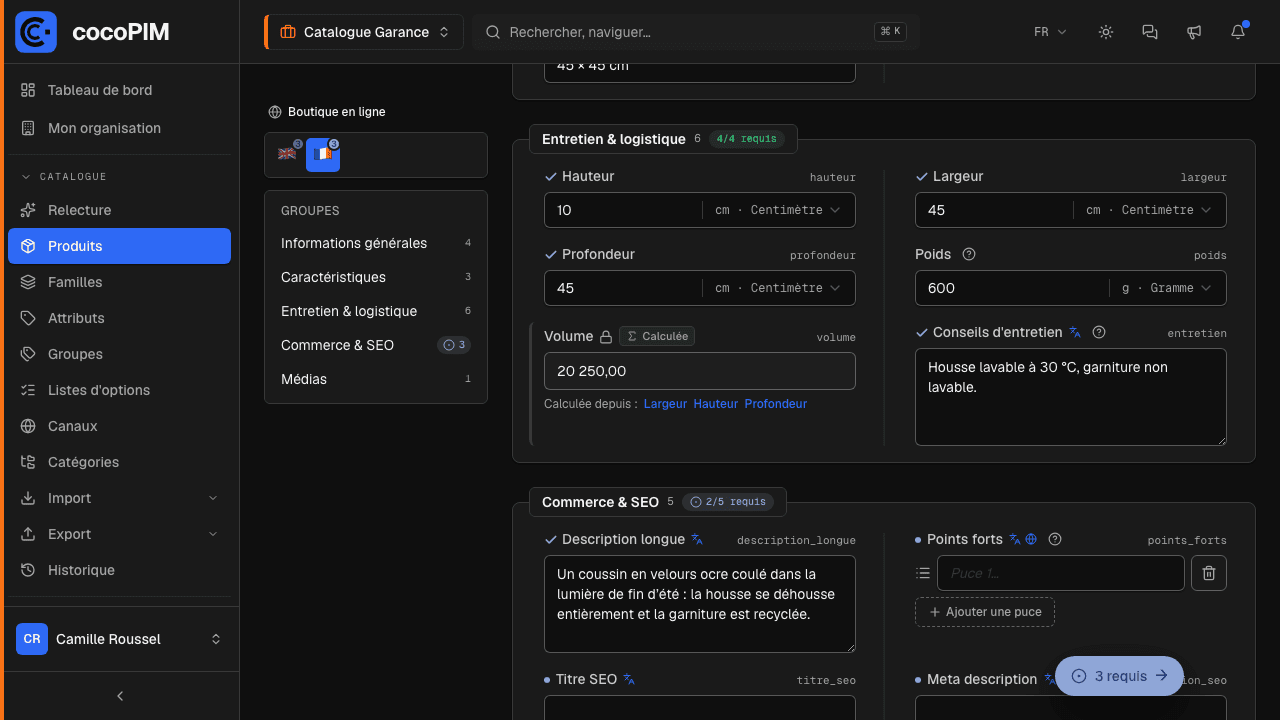This screenshot has height=720, width=1280.
Task: Click the Conseils d'entretien textarea
Action: click(x=1071, y=397)
